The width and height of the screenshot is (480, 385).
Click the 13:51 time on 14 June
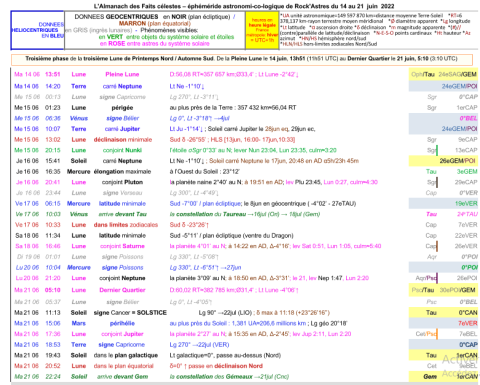53,74
